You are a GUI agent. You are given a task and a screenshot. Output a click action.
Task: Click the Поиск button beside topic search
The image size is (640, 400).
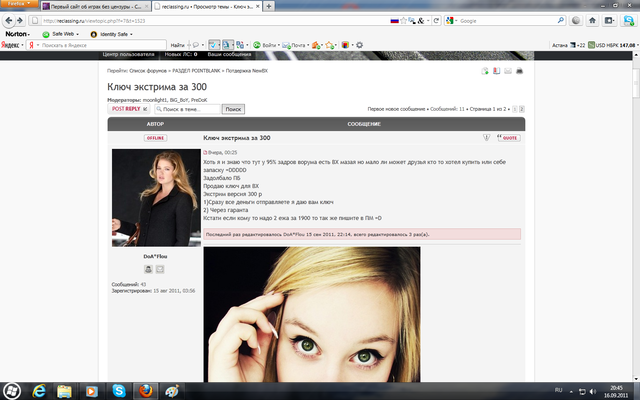233,109
